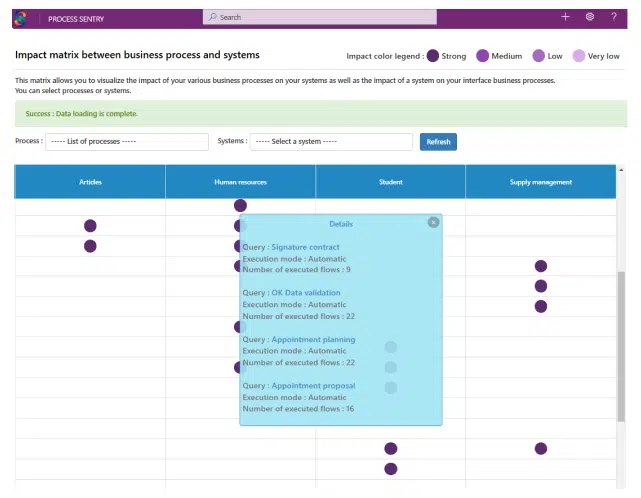Click the Very low impact legend swatch
Screen dimensions: 641x498
coord(579,56)
